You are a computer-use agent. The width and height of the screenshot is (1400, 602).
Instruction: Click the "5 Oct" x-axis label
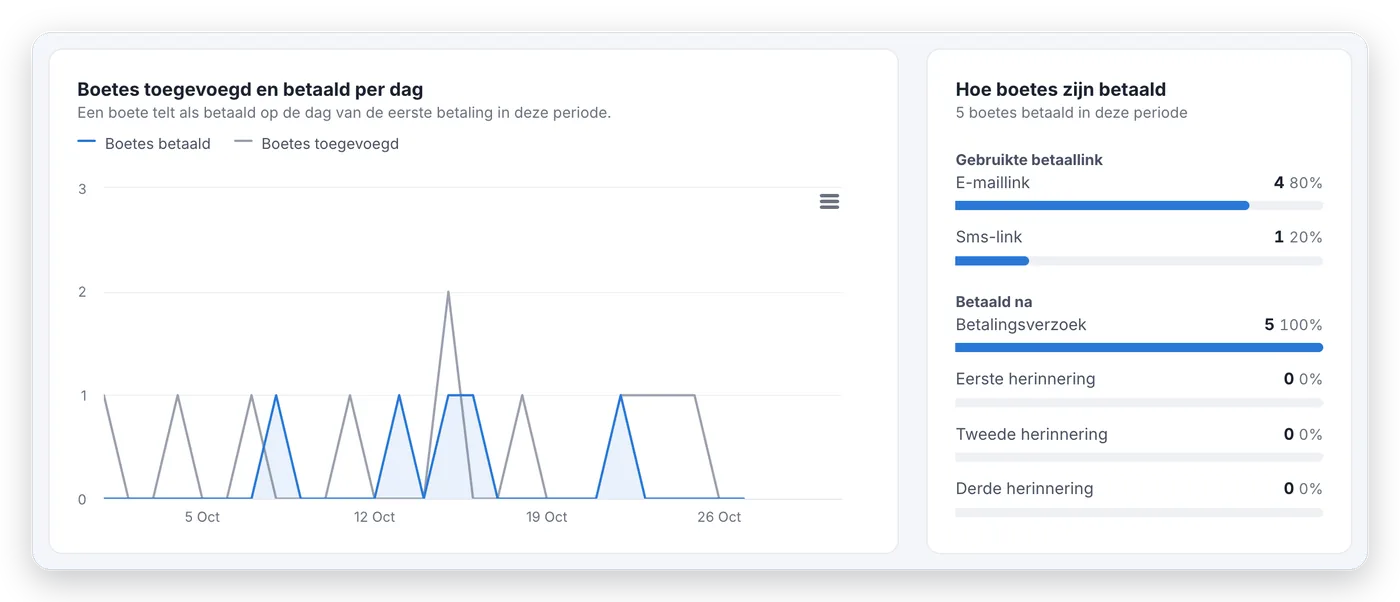(x=202, y=517)
